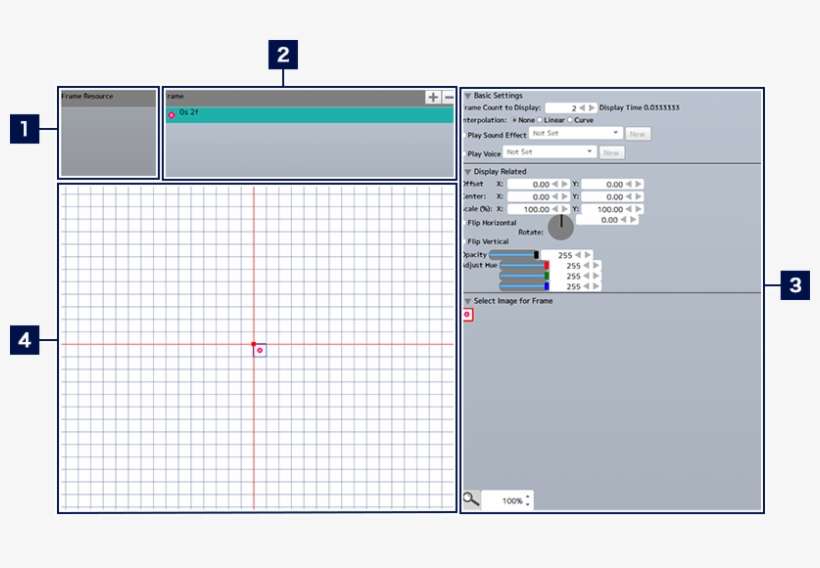Decrease Offset X value with left arrow

click(555, 184)
